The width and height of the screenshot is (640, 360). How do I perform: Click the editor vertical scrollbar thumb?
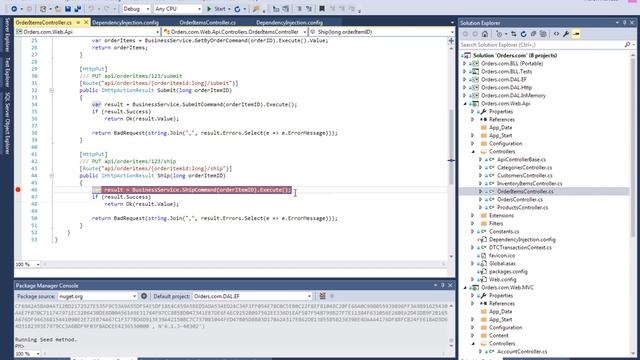pyautogui.click(x=451, y=147)
